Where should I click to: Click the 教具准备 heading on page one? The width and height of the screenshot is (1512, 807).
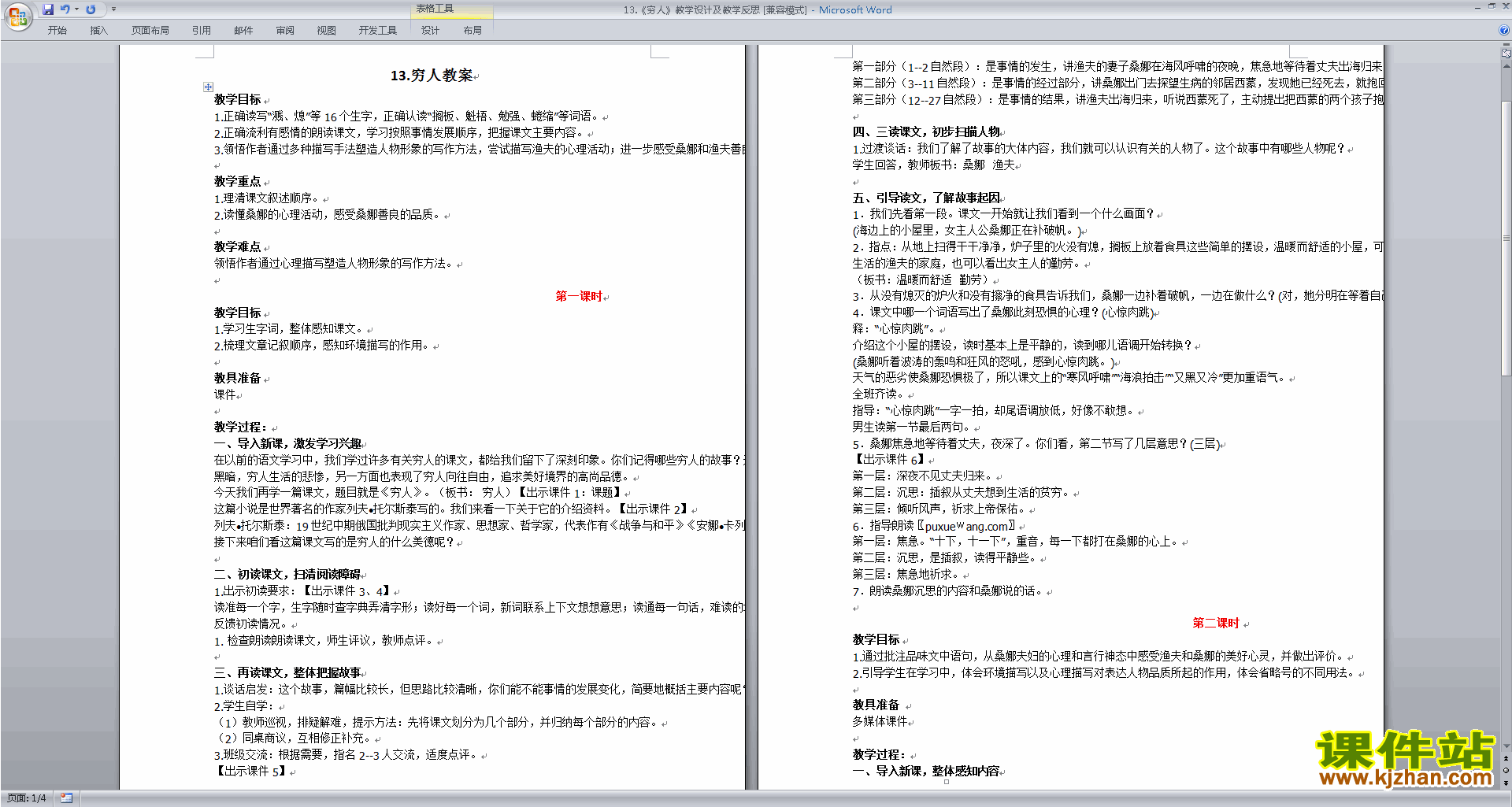click(237, 378)
